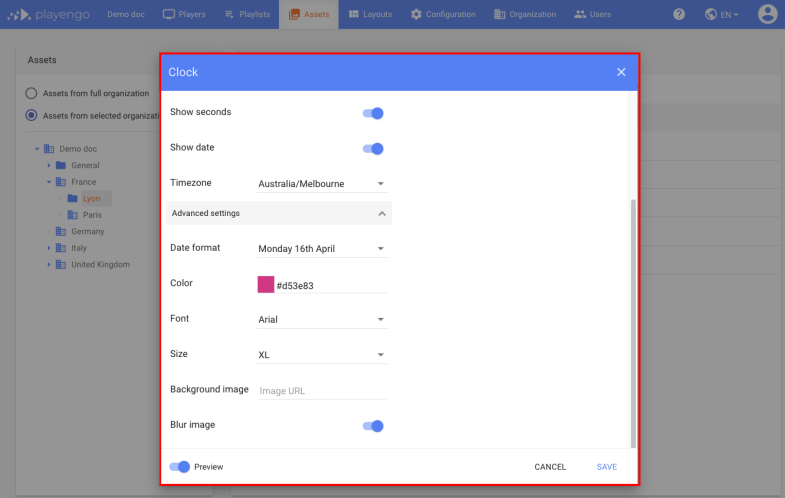The height and width of the screenshot is (498, 785).
Task: Open the user account avatar icon
Action: click(x=767, y=14)
